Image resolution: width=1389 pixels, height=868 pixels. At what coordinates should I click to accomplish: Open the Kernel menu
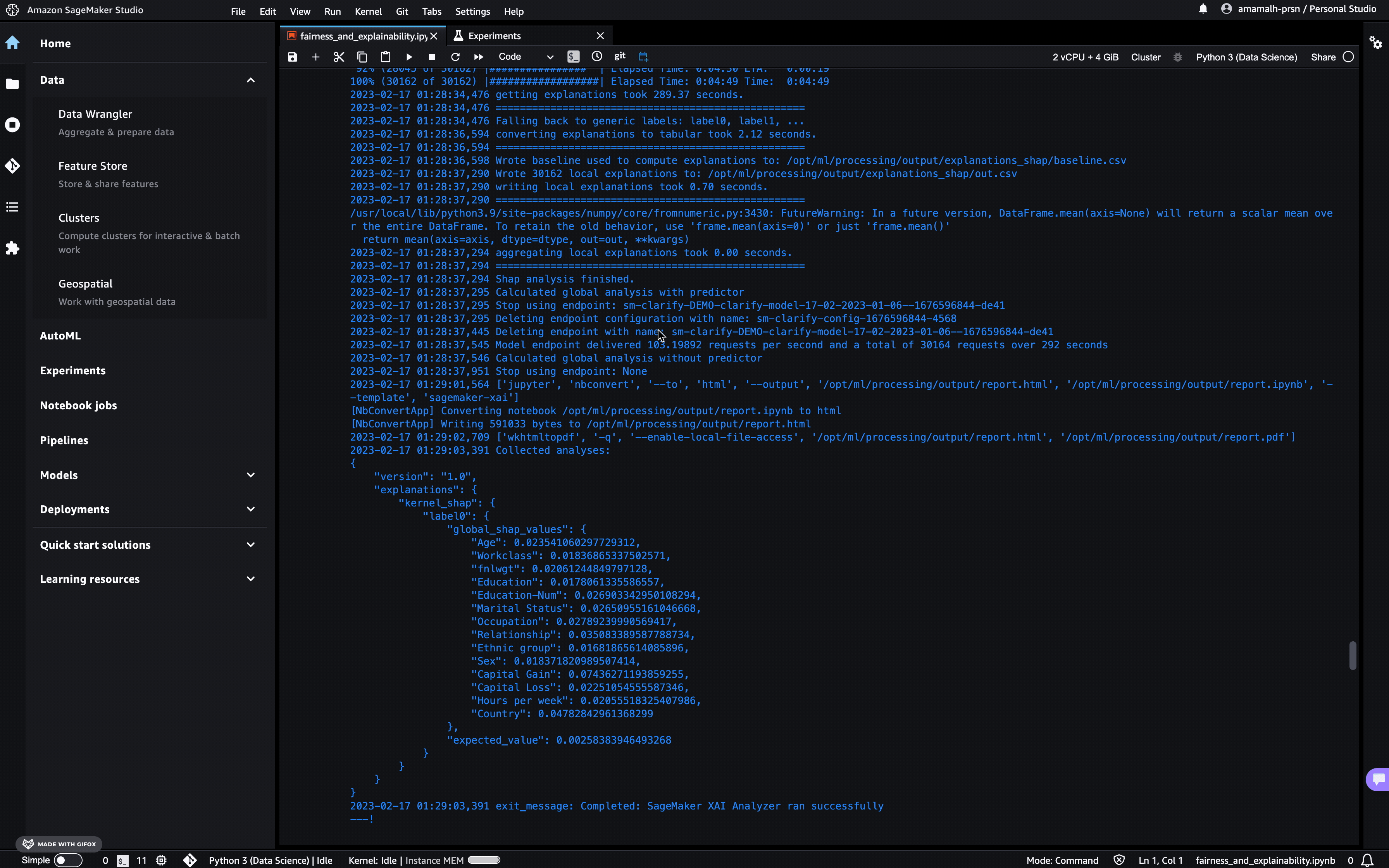[x=368, y=12]
